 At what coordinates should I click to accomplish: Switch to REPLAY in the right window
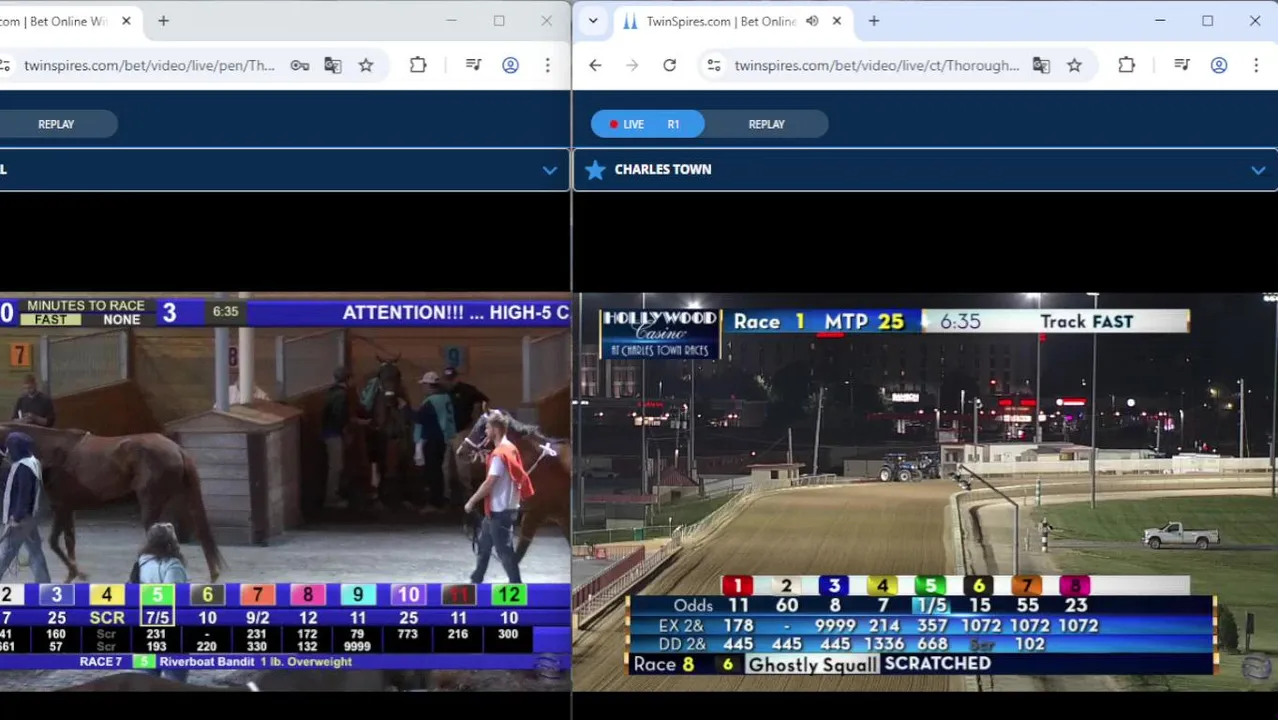[x=767, y=124]
